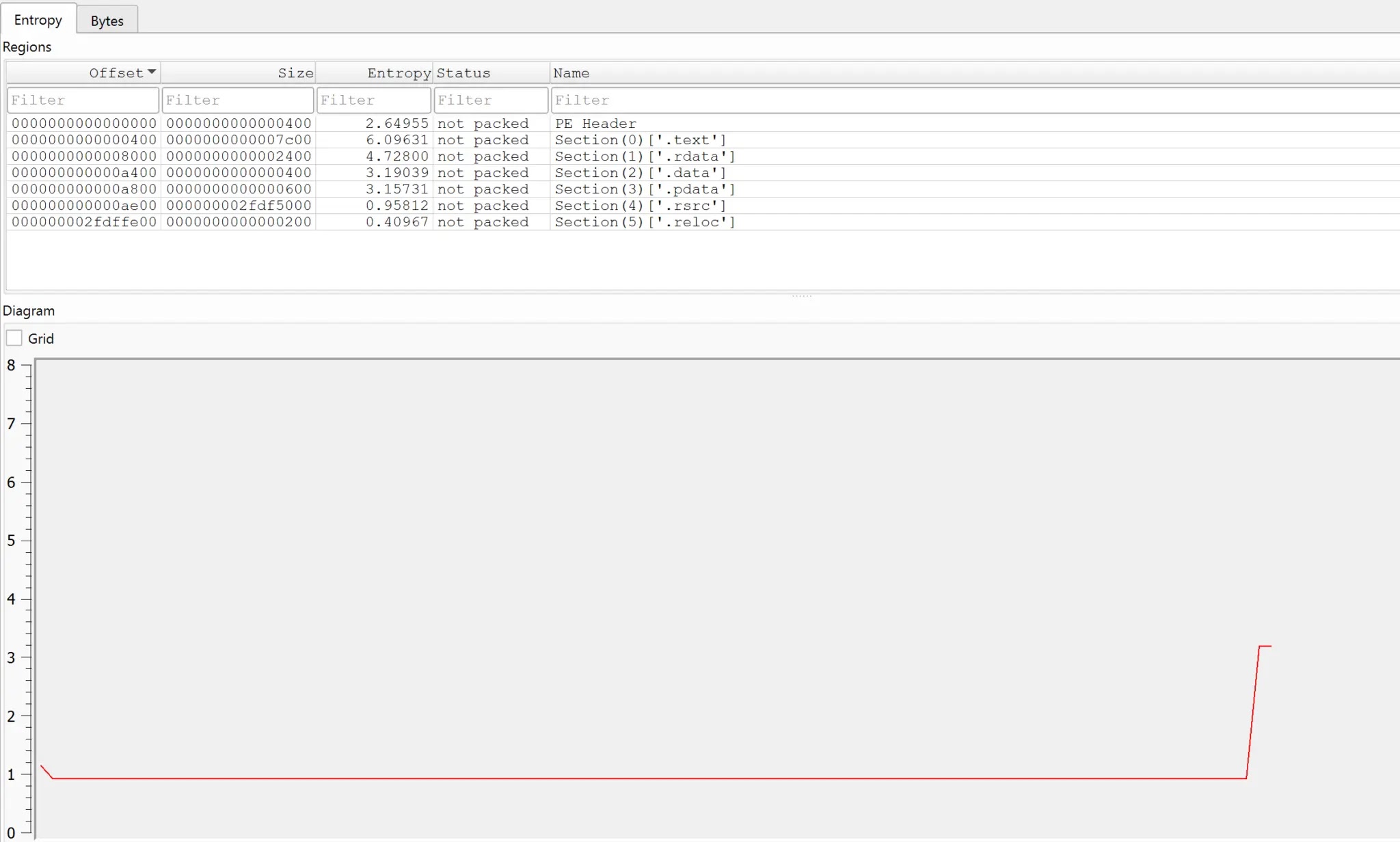Click size cell 0000000000002400
This screenshot has height=842, width=1400.
(x=239, y=157)
